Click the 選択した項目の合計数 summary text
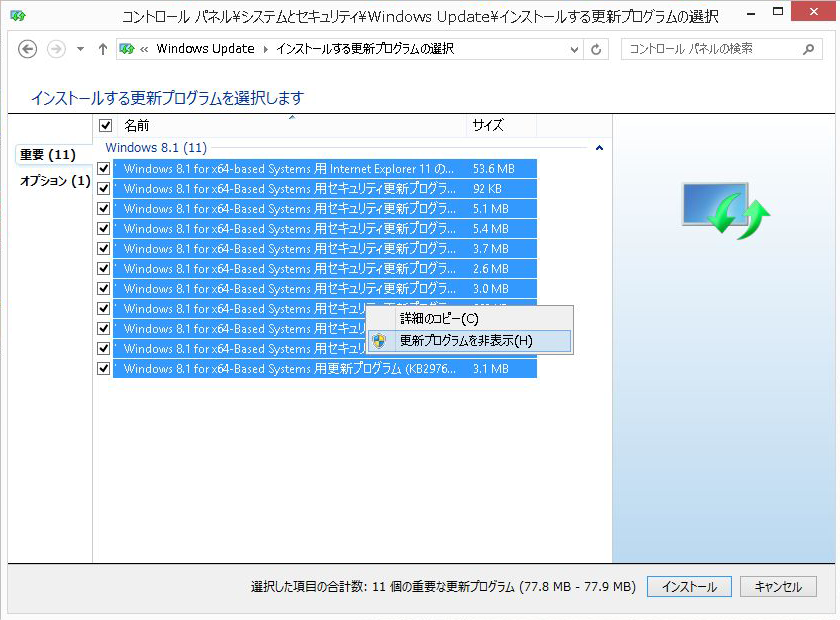This screenshot has height=620, width=840. [443, 587]
